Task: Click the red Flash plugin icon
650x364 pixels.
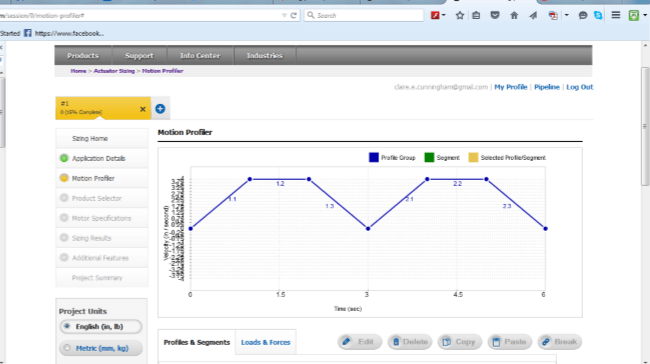Action: point(435,15)
